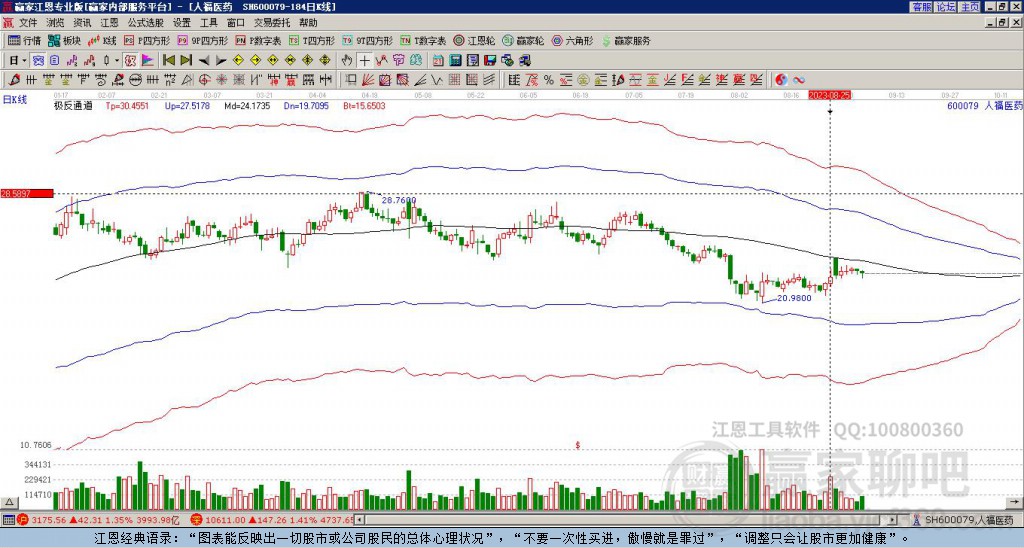Click the horizontal scrollbar right arrow
Image resolution: width=1024 pixels, height=548 pixels.
[893, 520]
